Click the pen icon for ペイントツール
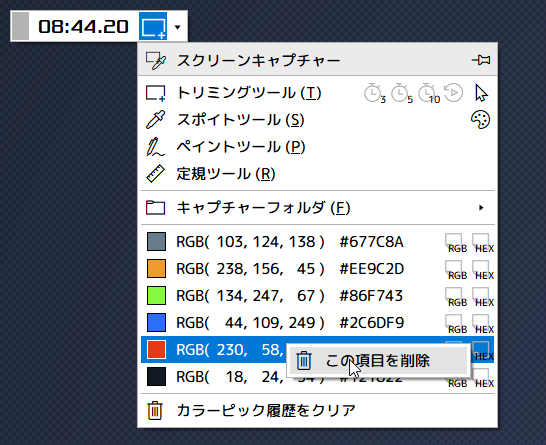 click(155, 147)
